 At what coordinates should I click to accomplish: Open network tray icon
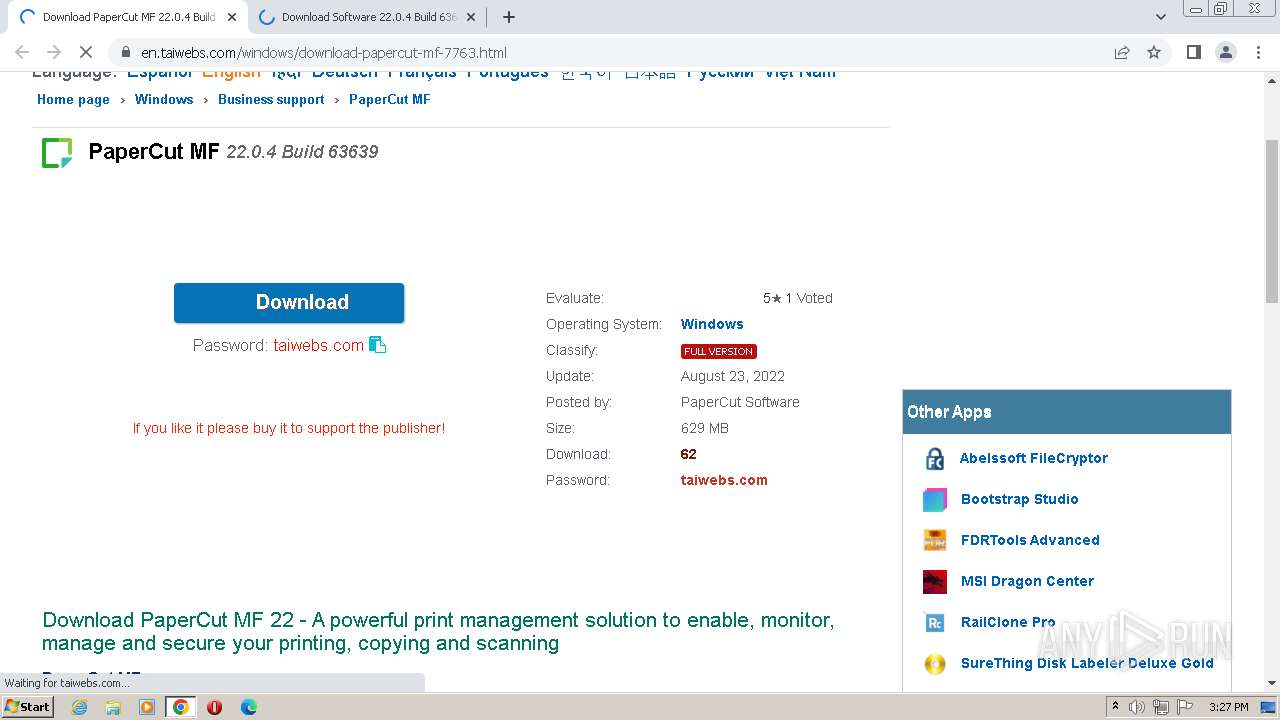click(x=1160, y=707)
